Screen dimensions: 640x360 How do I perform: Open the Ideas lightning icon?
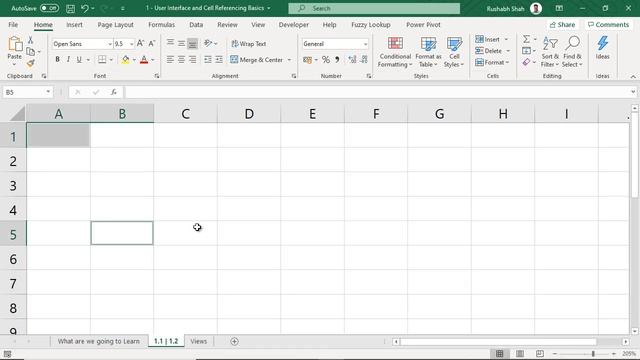pos(602,43)
